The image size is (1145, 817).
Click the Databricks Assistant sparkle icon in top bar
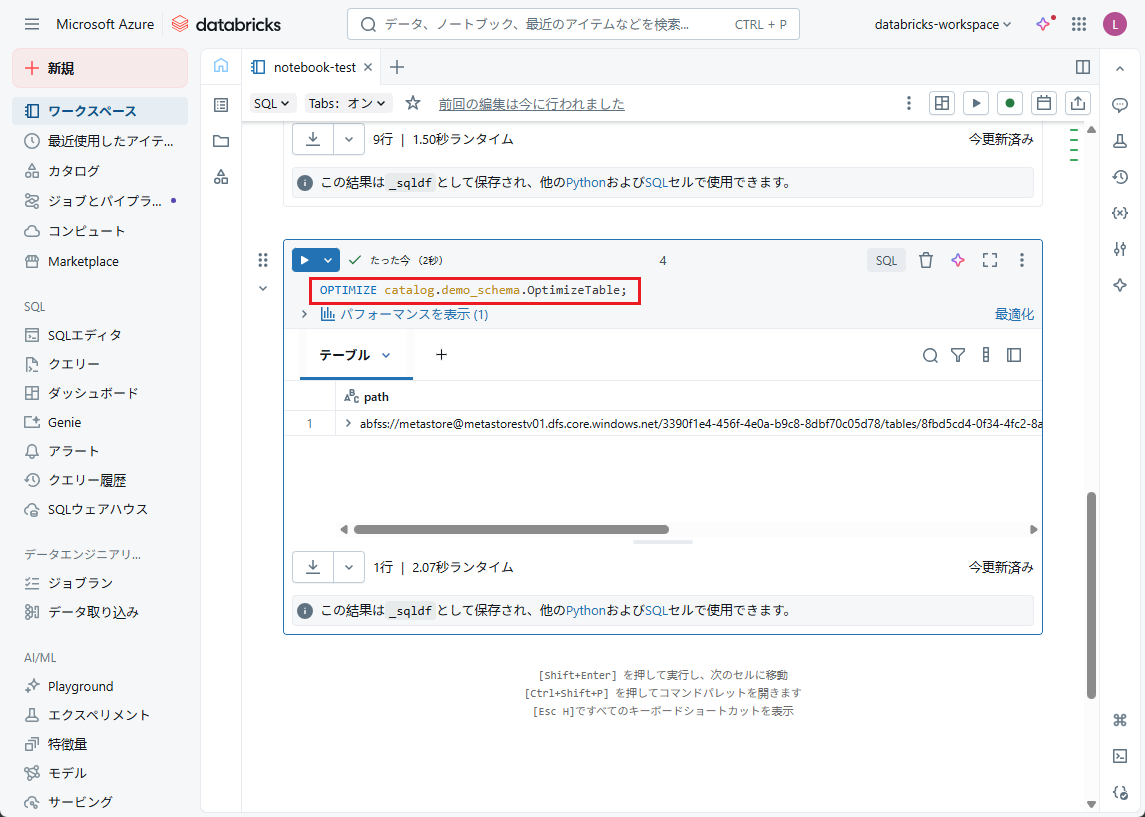(1044, 24)
